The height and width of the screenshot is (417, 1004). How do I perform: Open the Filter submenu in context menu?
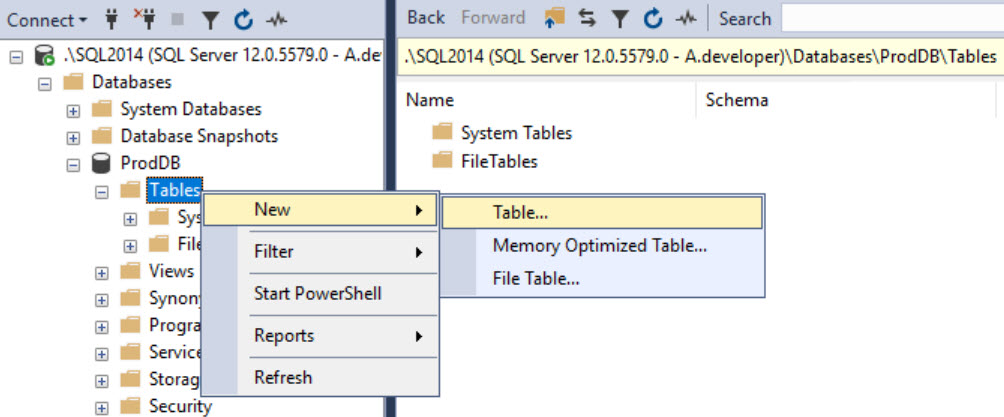click(x=320, y=252)
